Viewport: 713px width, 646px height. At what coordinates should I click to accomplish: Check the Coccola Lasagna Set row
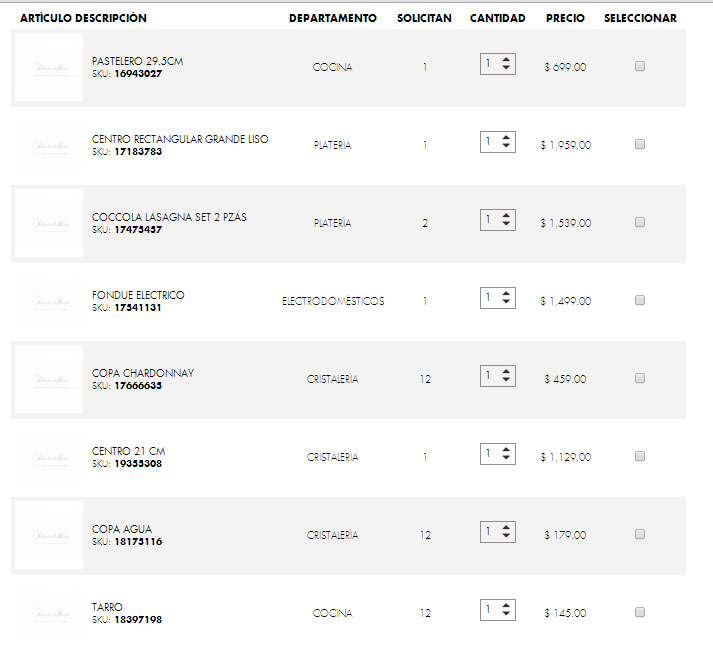coord(640,222)
